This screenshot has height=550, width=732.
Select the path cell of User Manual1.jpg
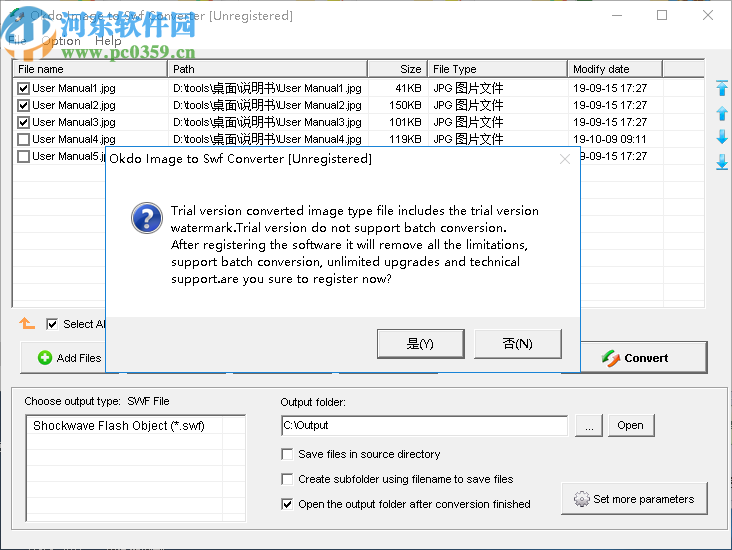pyautogui.click(x=267, y=88)
